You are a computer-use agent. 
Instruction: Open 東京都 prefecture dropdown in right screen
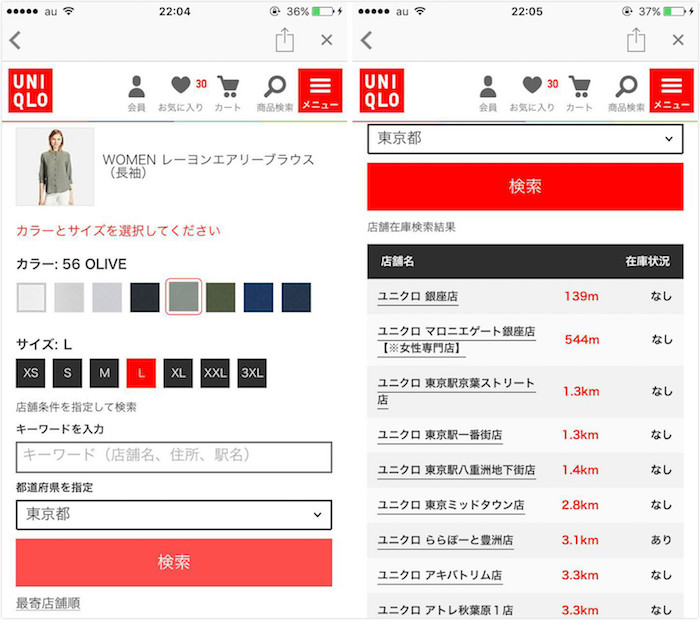[525, 139]
